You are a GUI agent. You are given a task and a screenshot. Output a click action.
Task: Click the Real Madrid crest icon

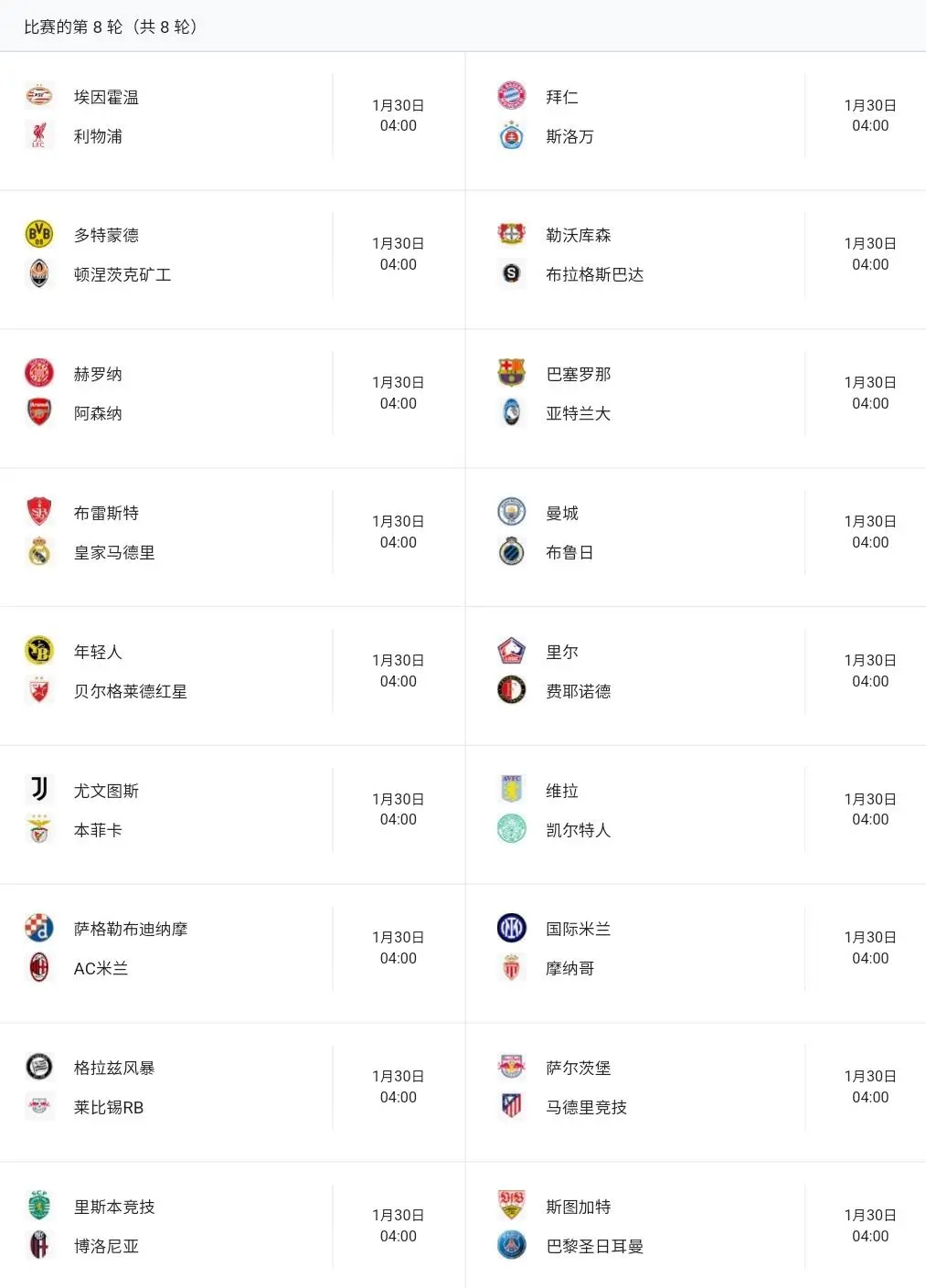click(38, 551)
